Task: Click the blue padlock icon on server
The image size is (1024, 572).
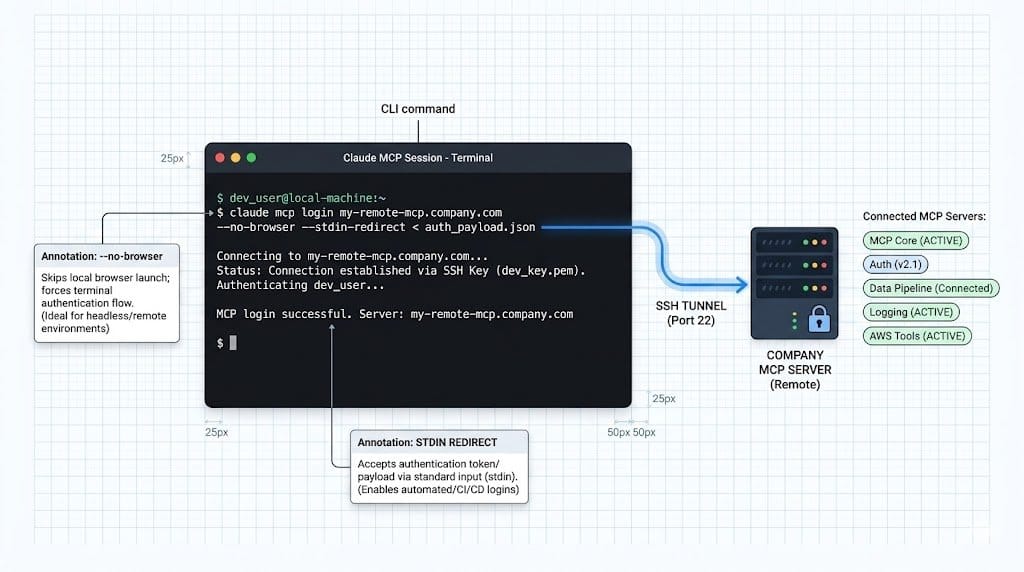Action: pos(819,319)
